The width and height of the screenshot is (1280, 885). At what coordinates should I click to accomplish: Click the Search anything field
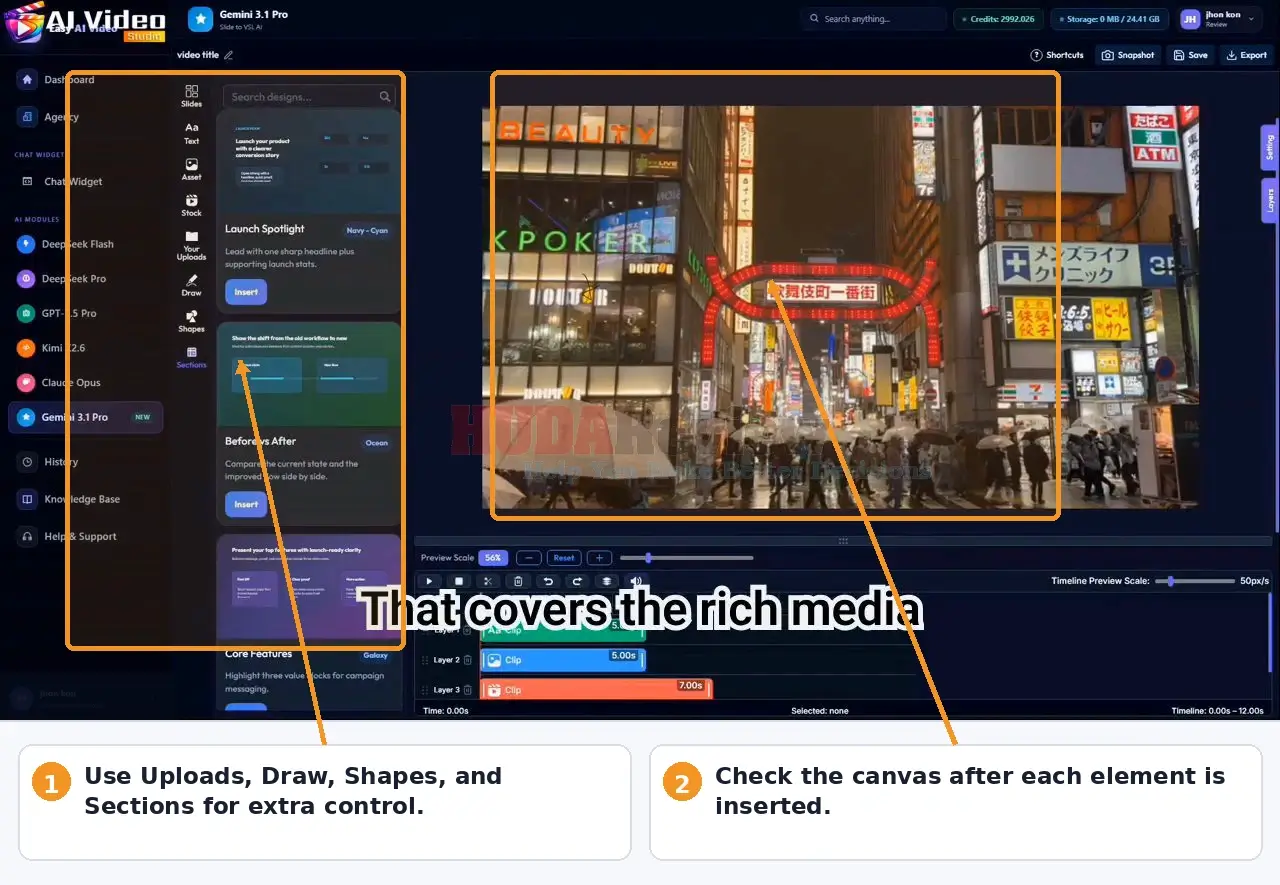pos(873,19)
